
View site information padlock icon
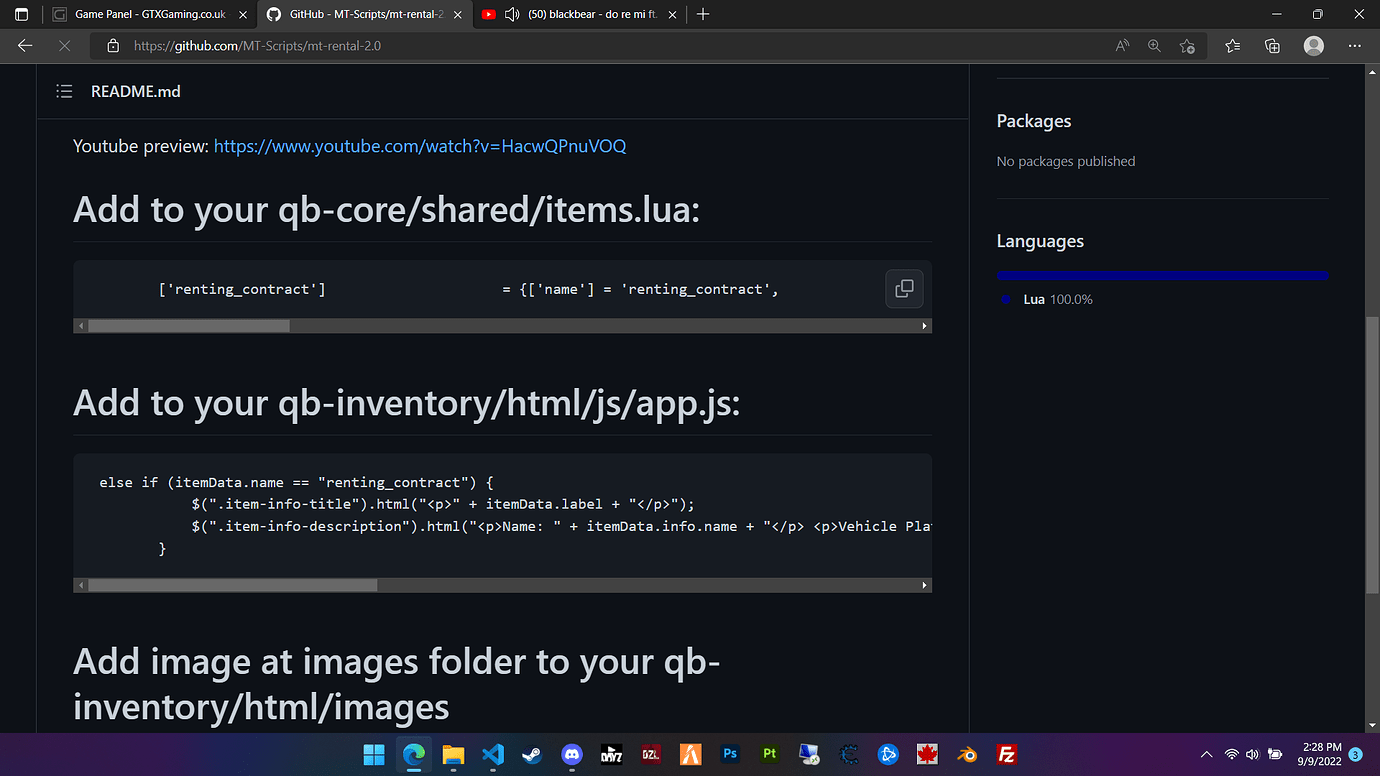113,46
